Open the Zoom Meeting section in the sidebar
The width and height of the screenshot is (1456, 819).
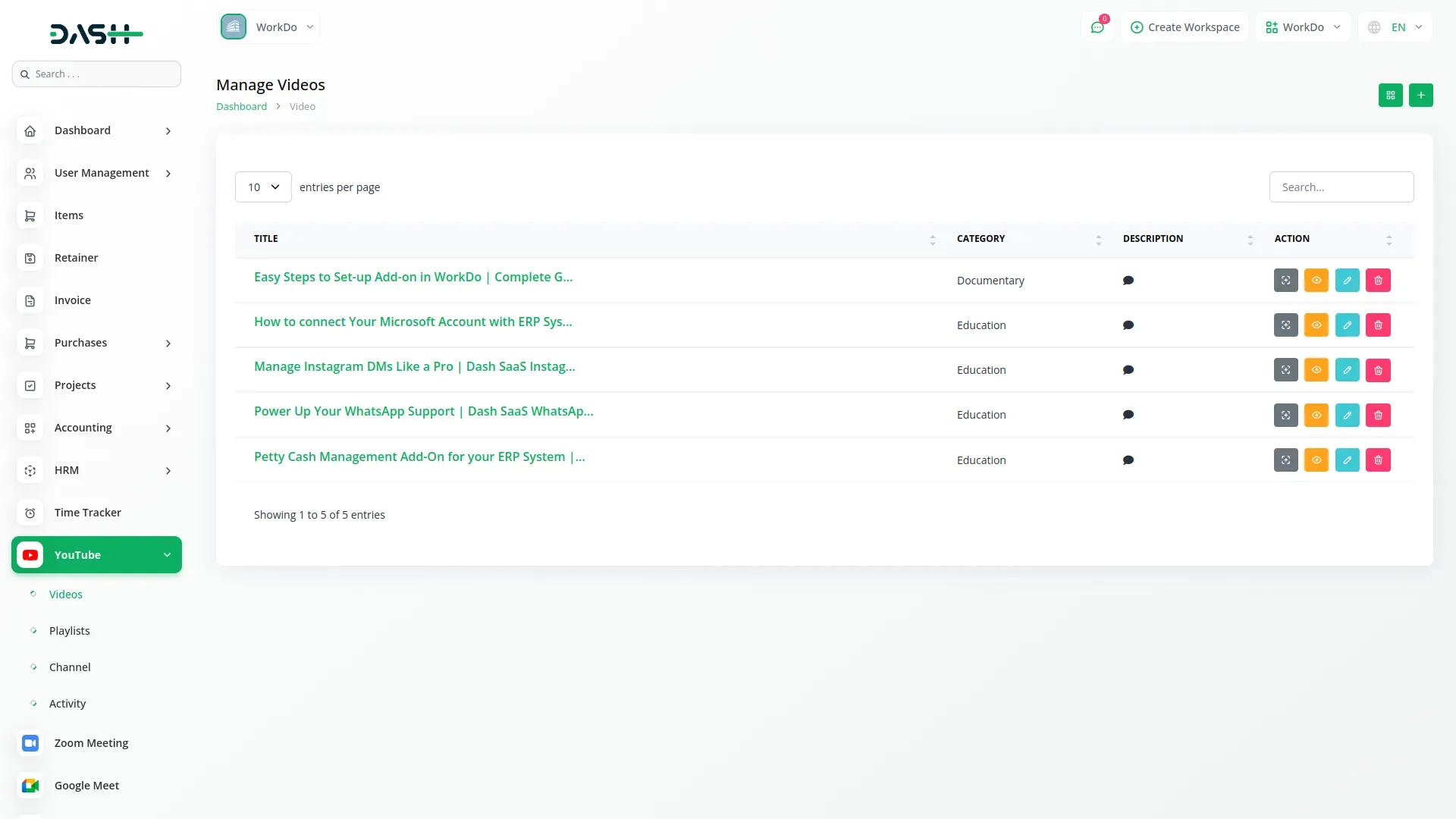tap(90, 742)
